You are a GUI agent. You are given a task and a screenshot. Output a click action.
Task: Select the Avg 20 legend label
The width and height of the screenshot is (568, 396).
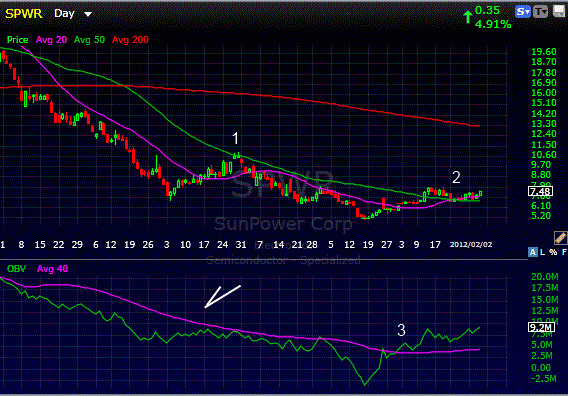point(51,40)
